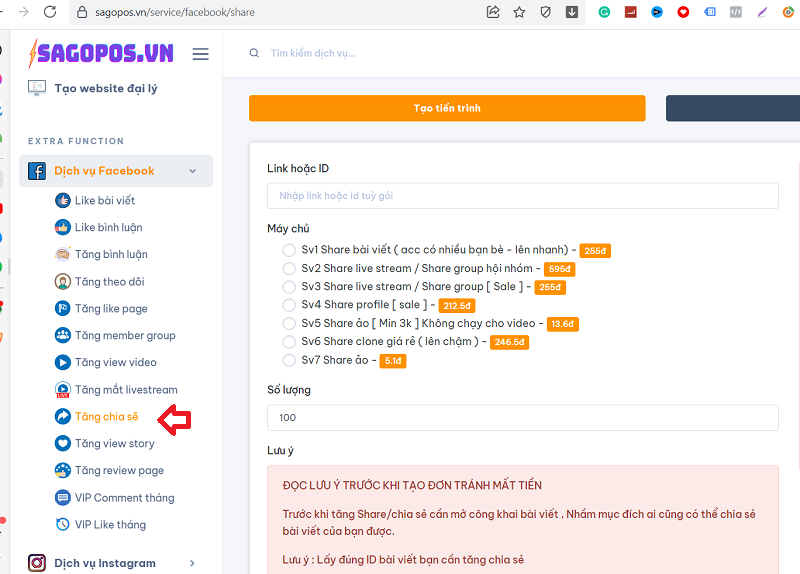This screenshot has height=574, width=800.
Task: Select Sv1 Share bài viết radio option
Action: 290,250
